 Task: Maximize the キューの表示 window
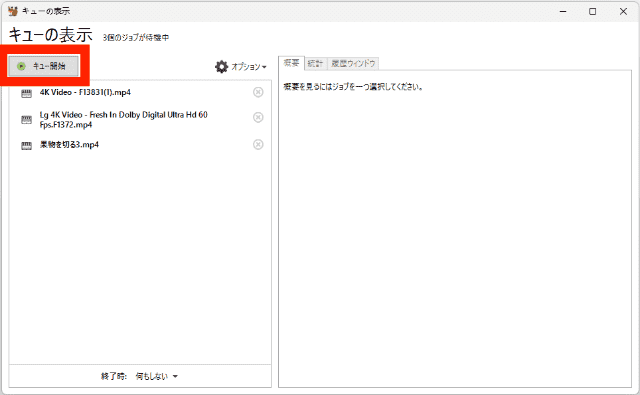pos(593,11)
